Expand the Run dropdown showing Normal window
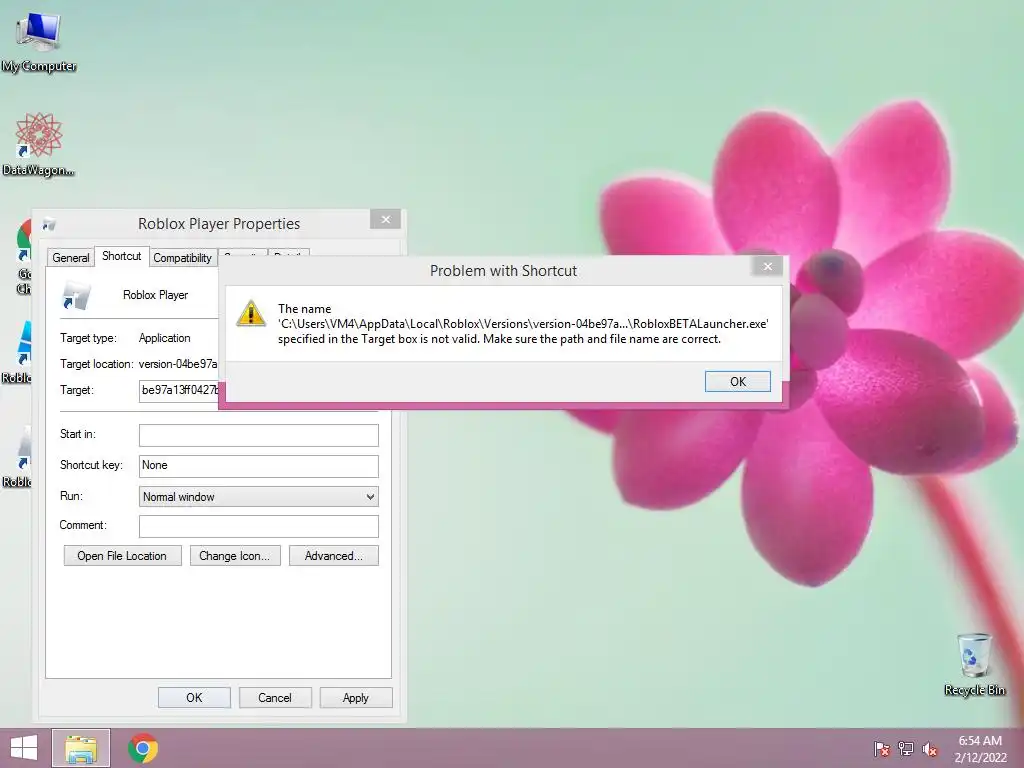This screenshot has width=1024, height=768. pyautogui.click(x=259, y=497)
